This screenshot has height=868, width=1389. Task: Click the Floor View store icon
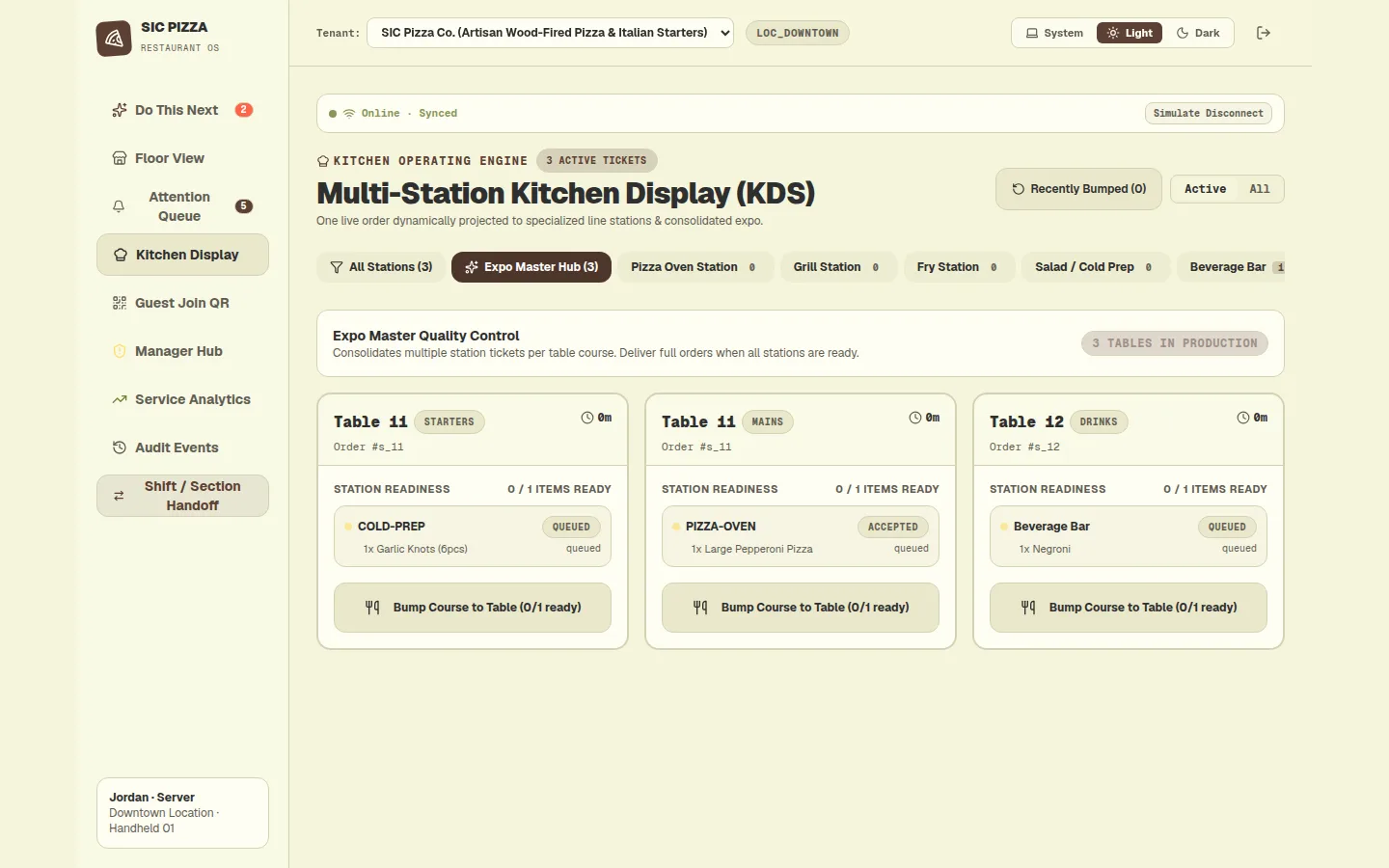point(120,158)
